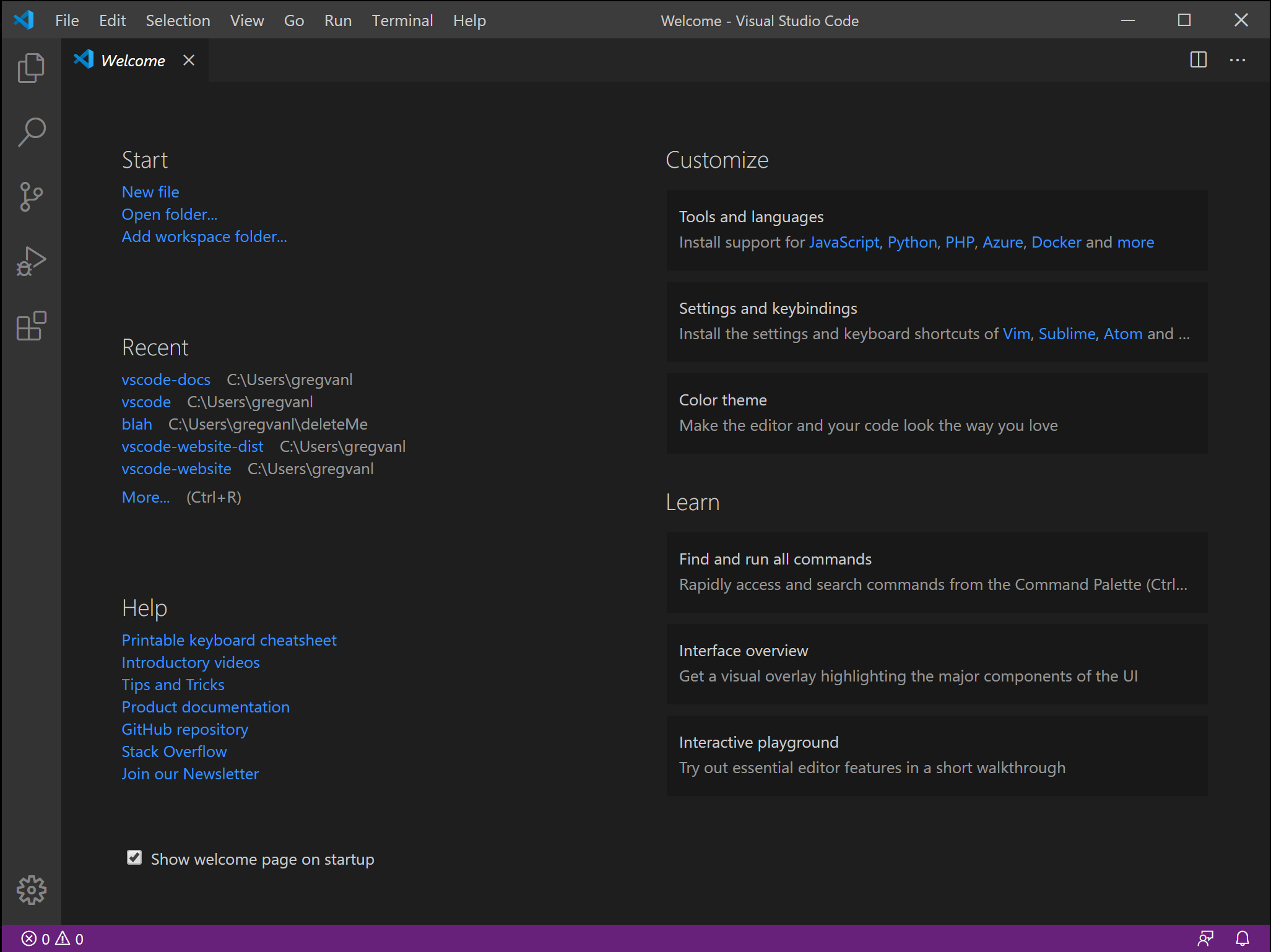Select the Source Control icon
1271x952 pixels.
[31, 196]
